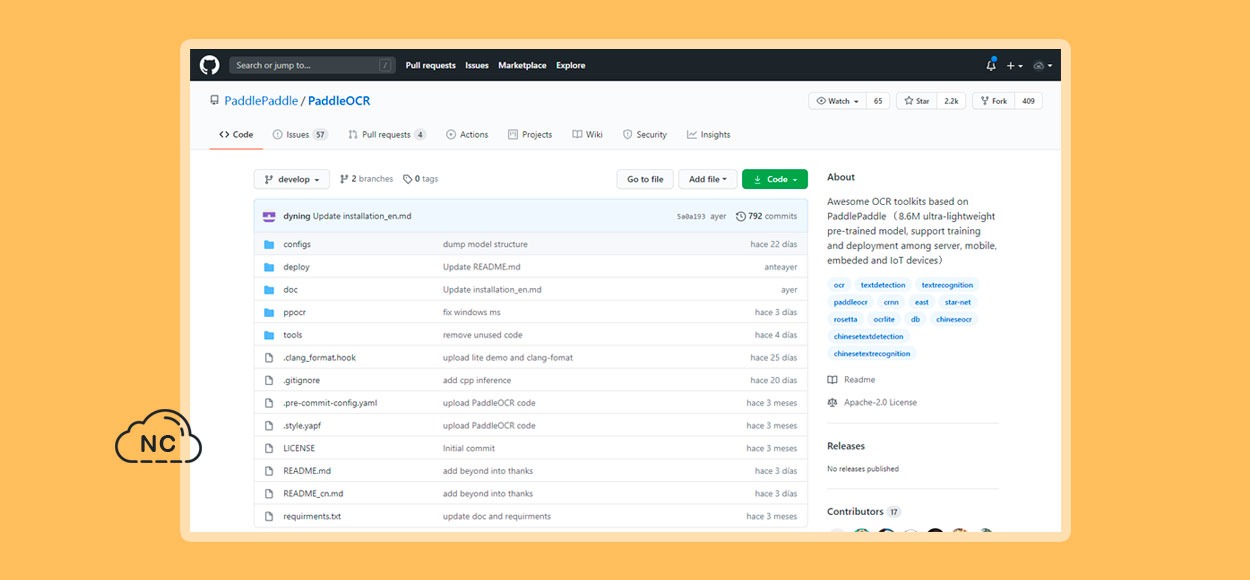The image size is (1250, 580).
Task: Open the configs folder
Action: pyautogui.click(x=297, y=244)
